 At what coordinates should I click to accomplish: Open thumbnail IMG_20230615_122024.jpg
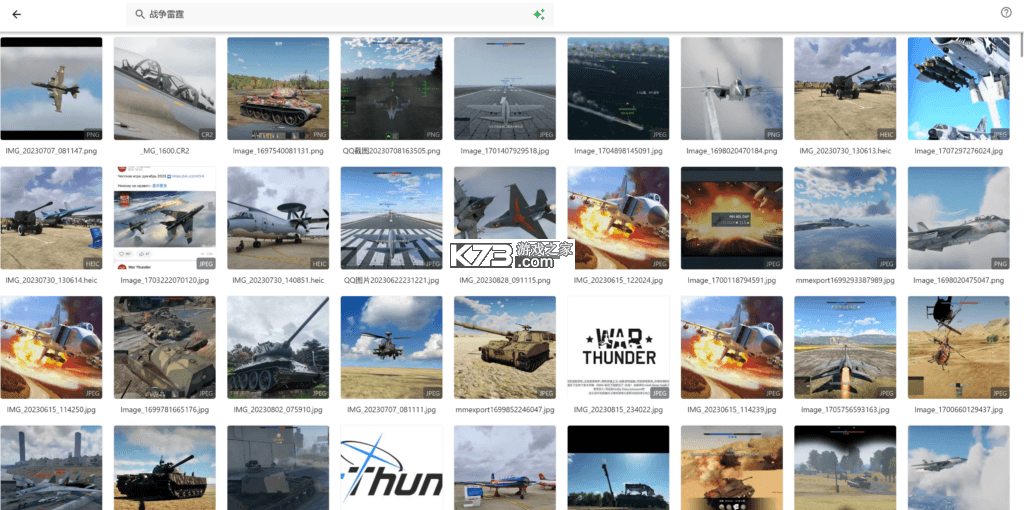tap(618, 218)
